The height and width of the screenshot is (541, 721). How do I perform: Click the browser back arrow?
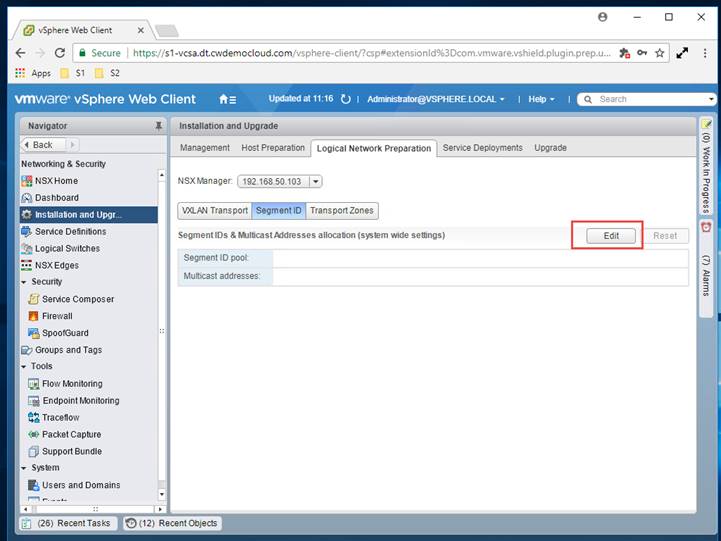click(x=21, y=53)
